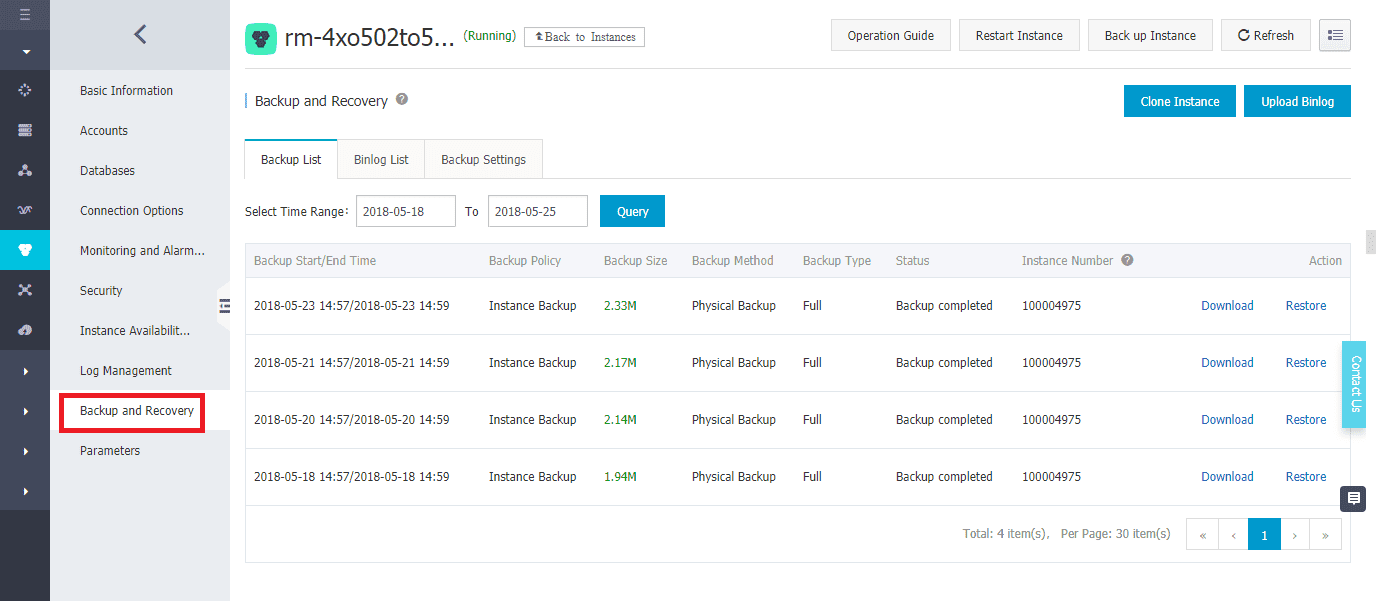The image size is (1376, 601).
Task: Open the Backup Settings tab
Action: coord(483,160)
